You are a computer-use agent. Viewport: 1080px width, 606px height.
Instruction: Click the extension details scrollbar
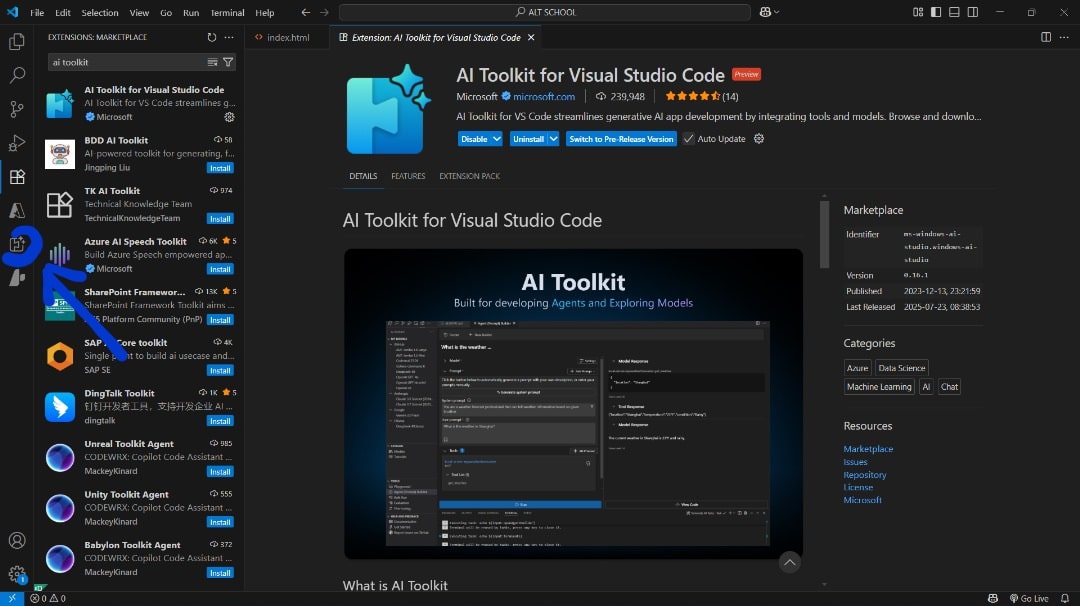tap(824, 234)
